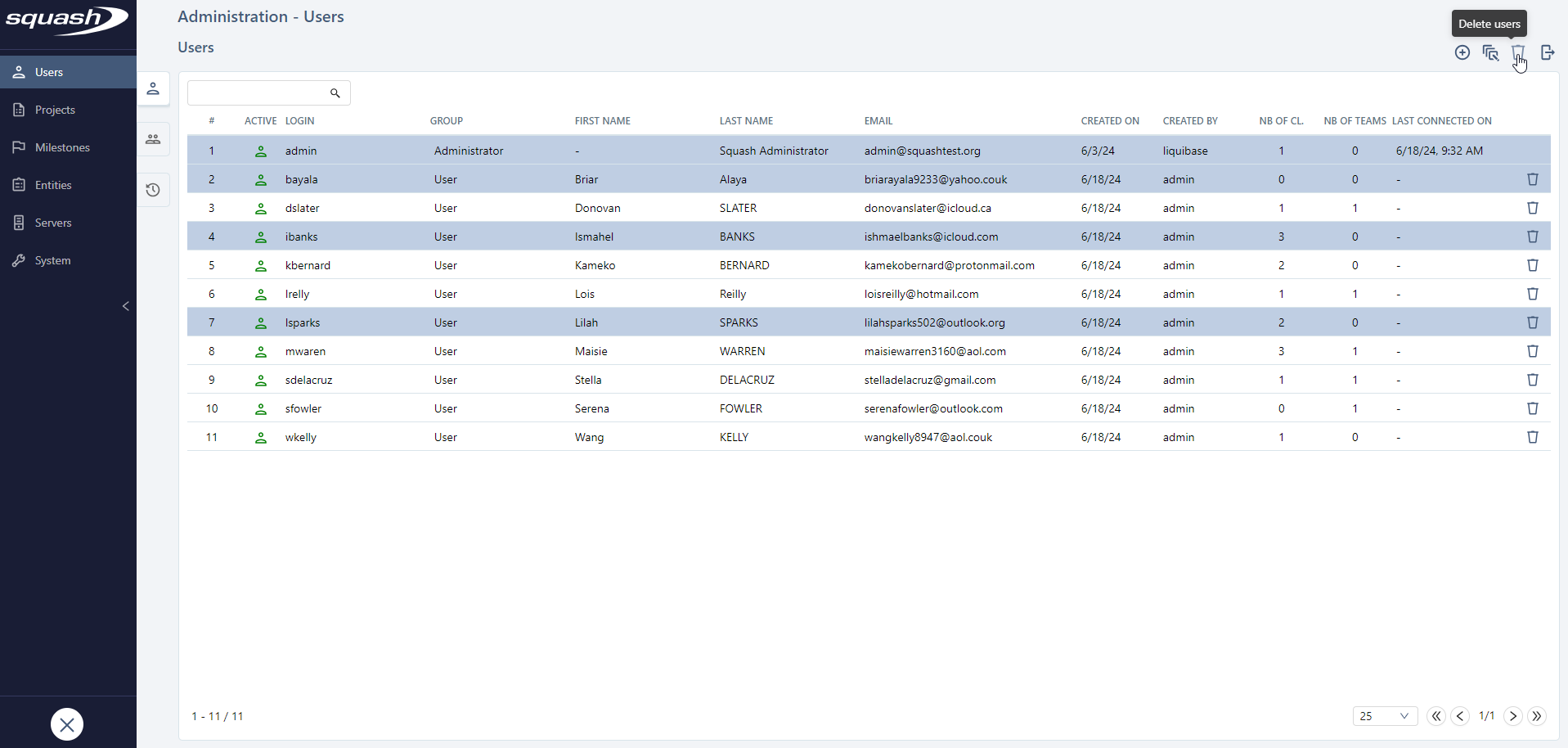
Task: Delete user dslater with row trash icon
Action: pyautogui.click(x=1532, y=208)
